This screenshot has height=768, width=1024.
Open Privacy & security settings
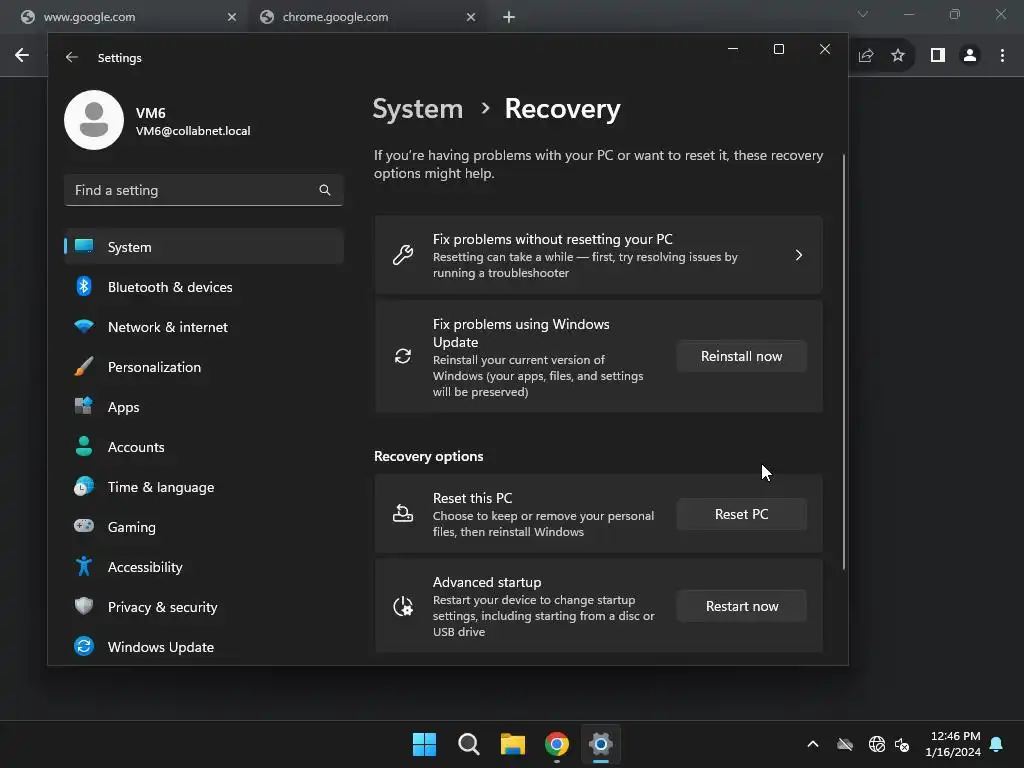point(204,607)
